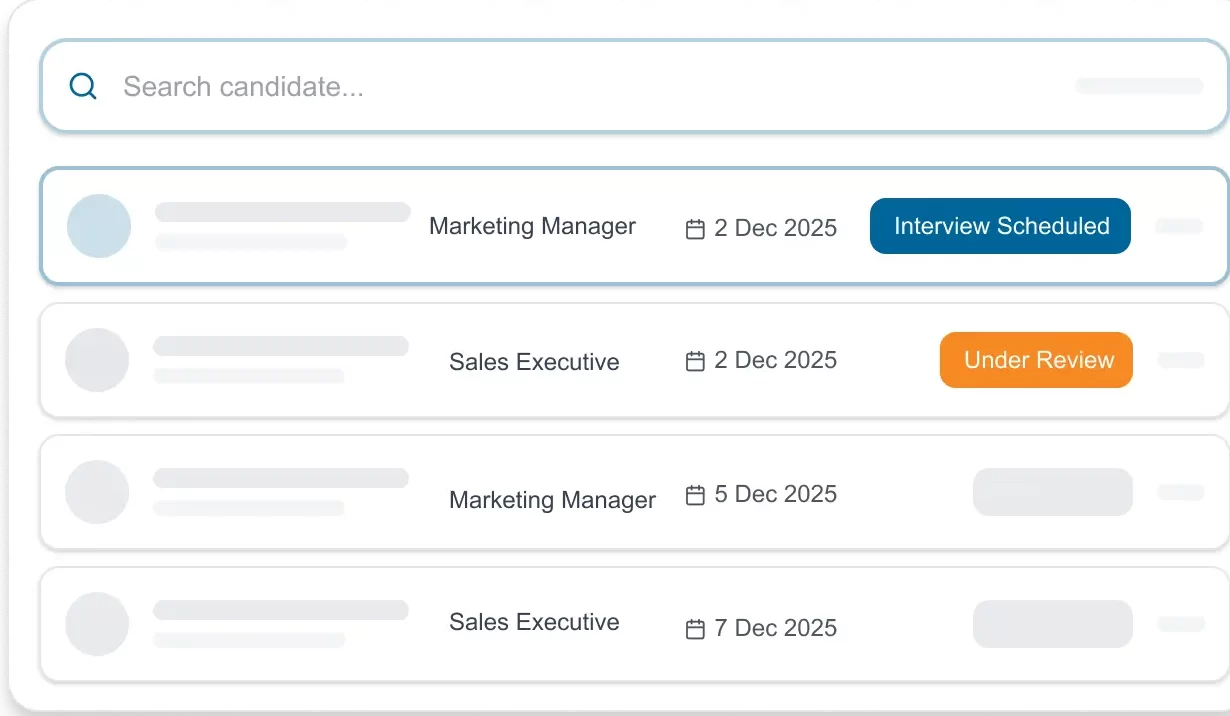Select the blue avatar in first row

click(98, 226)
